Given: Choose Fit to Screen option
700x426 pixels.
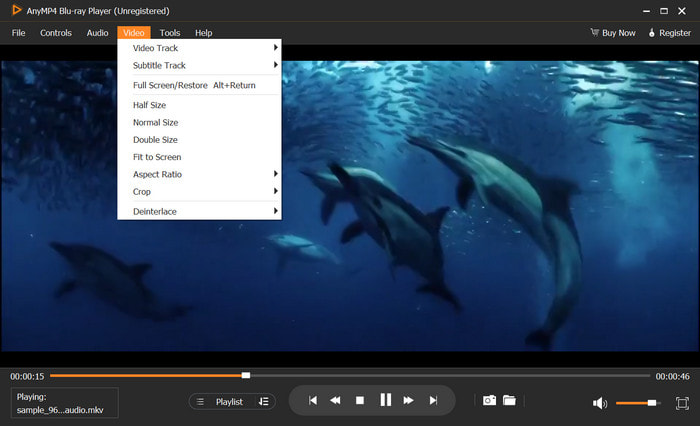Looking at the screenshot, I should pos(199,157).
